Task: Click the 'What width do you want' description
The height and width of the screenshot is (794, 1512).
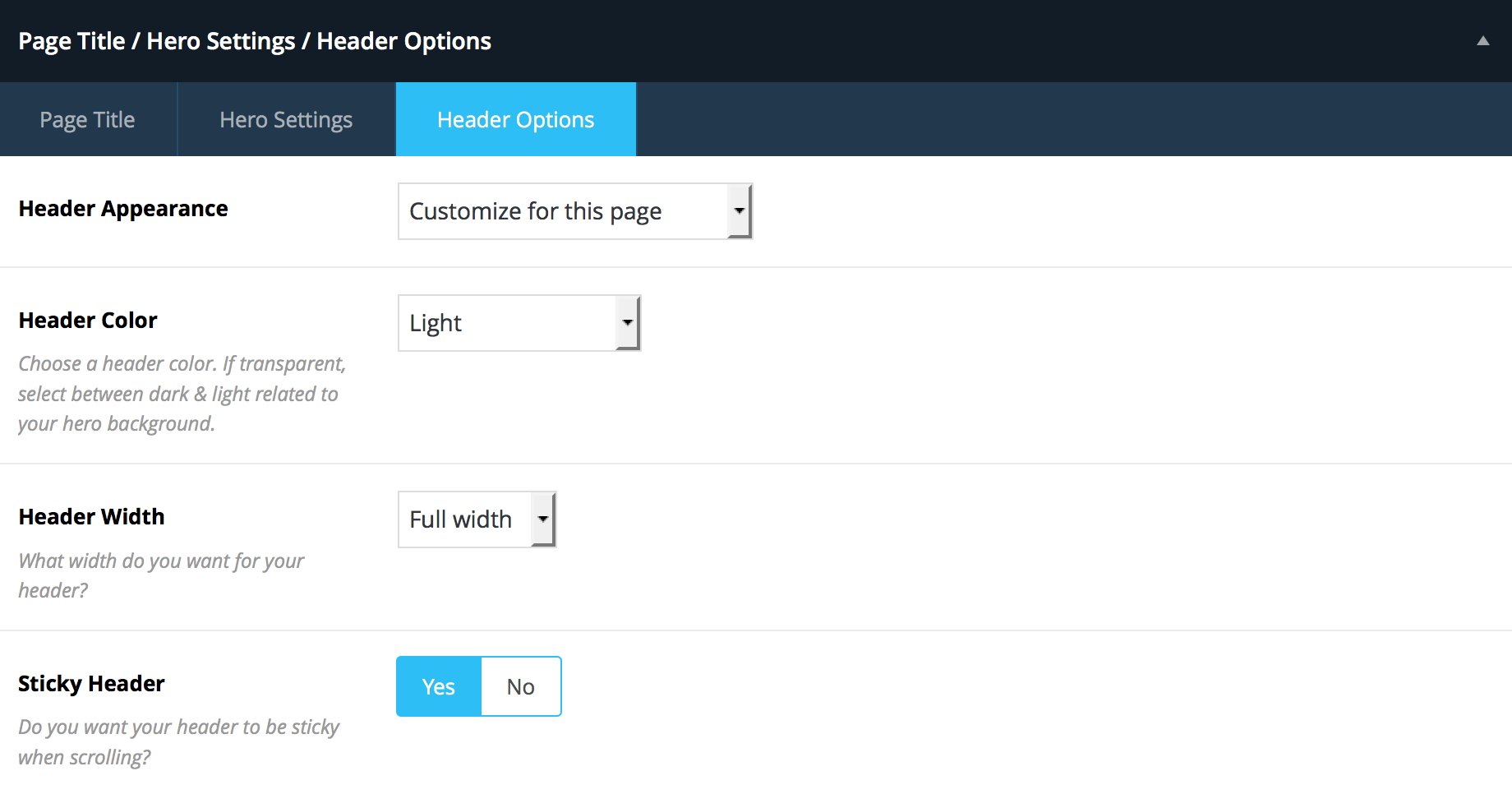Action: 161,575
